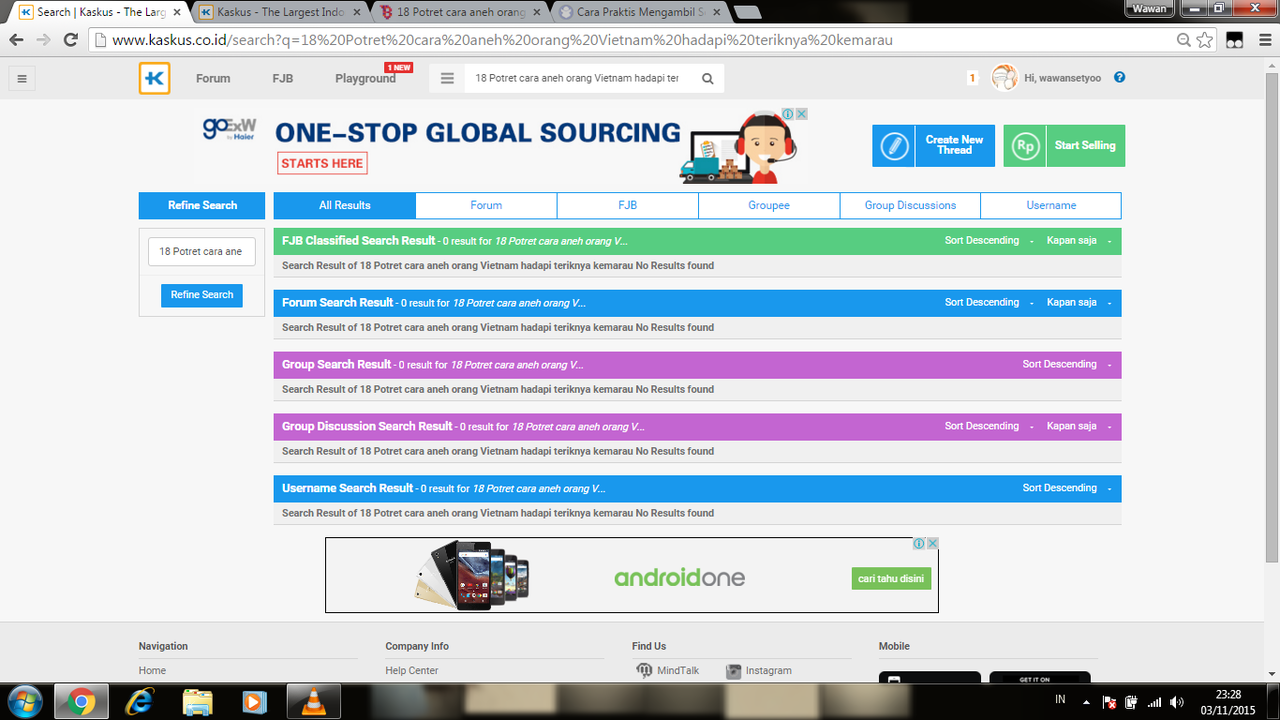Select the Forum results tab
1280x720 pixels.
(486, 205)
